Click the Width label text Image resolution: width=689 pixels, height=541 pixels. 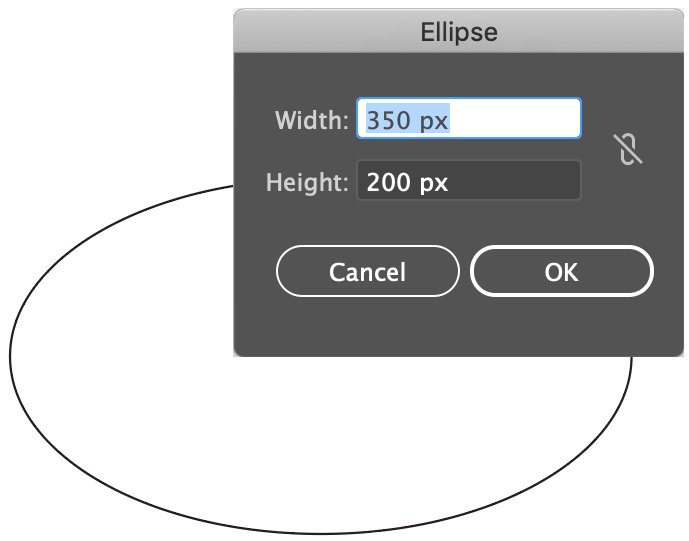(x=311, y=121)
